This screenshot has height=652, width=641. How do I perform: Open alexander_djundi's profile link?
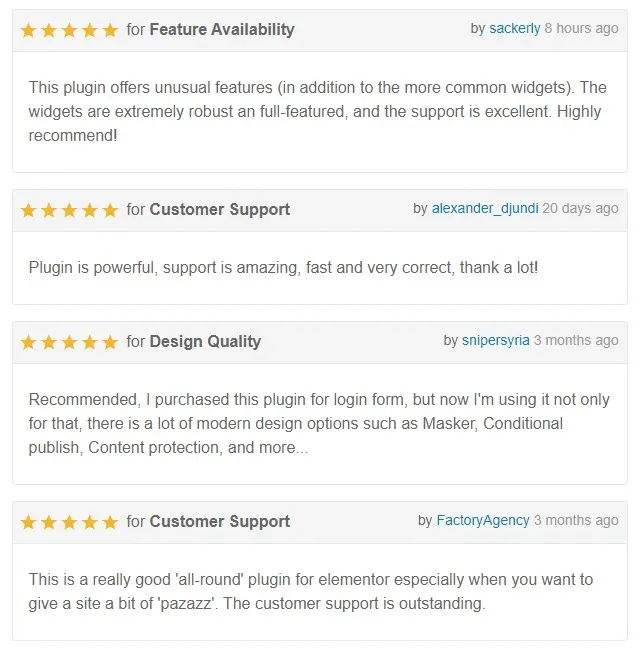tap(485, 208)
